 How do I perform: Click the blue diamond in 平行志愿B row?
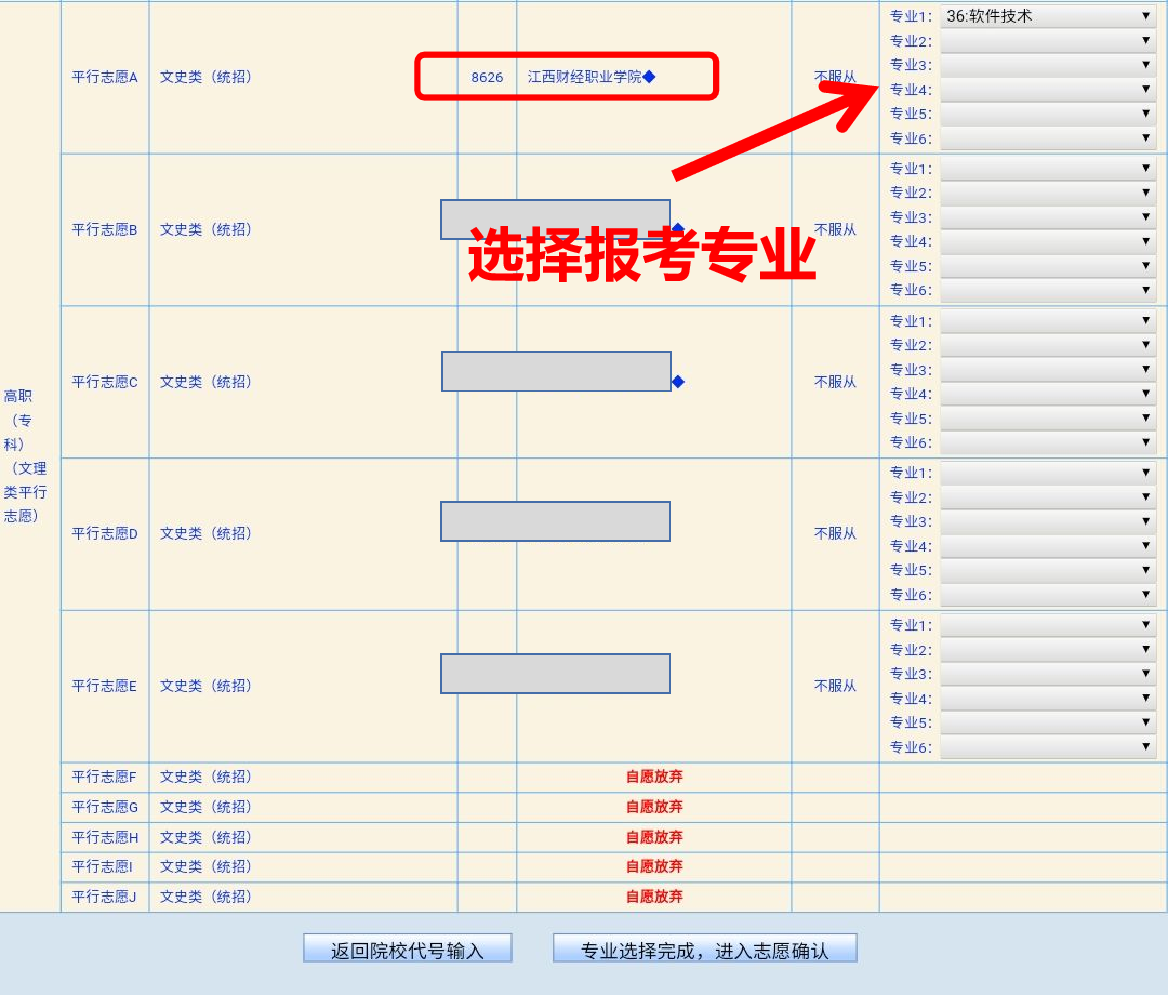678,229
